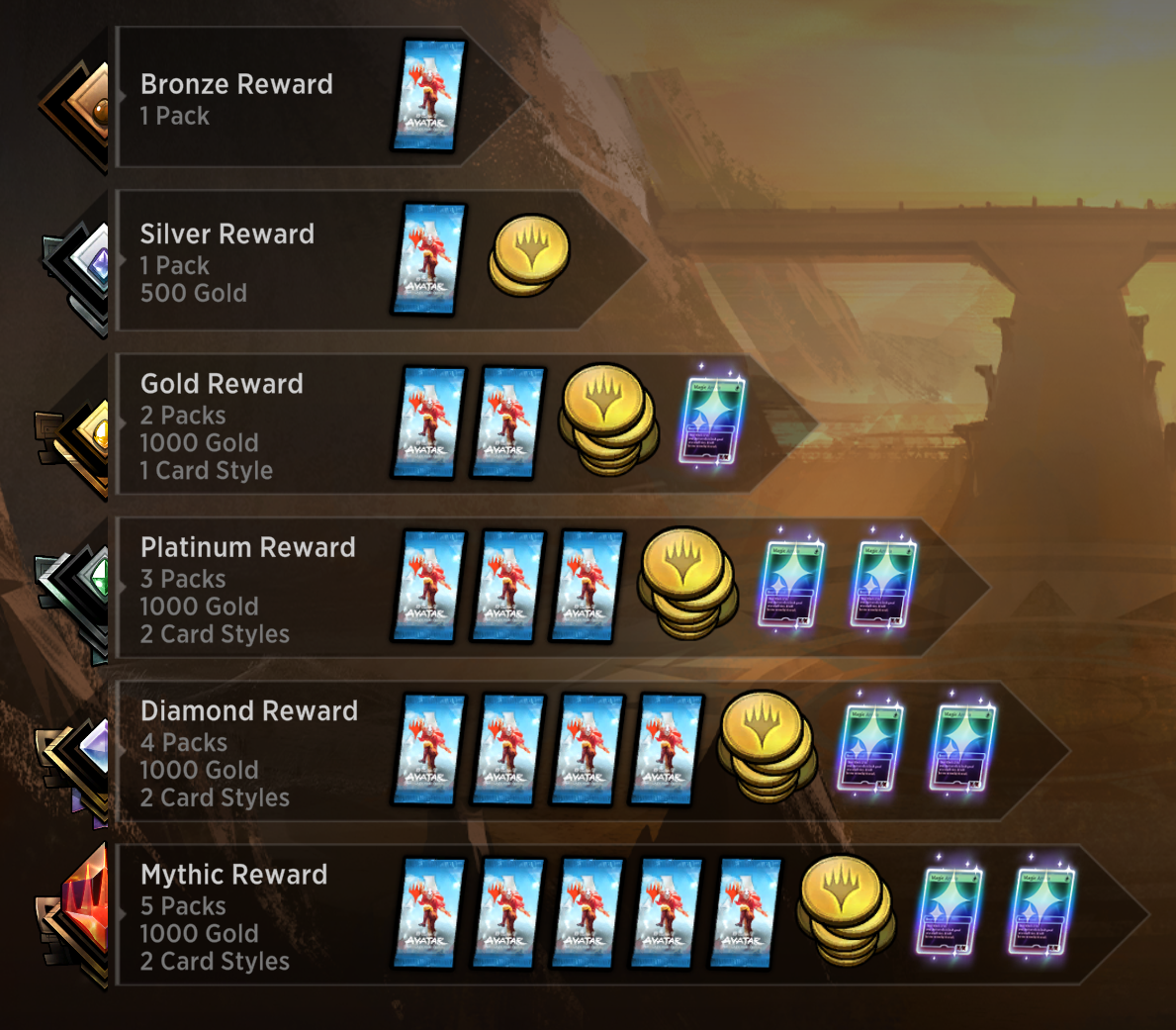Click the Mythic Reward title text
This screenshot has height=1030, width=1176.
234,875
